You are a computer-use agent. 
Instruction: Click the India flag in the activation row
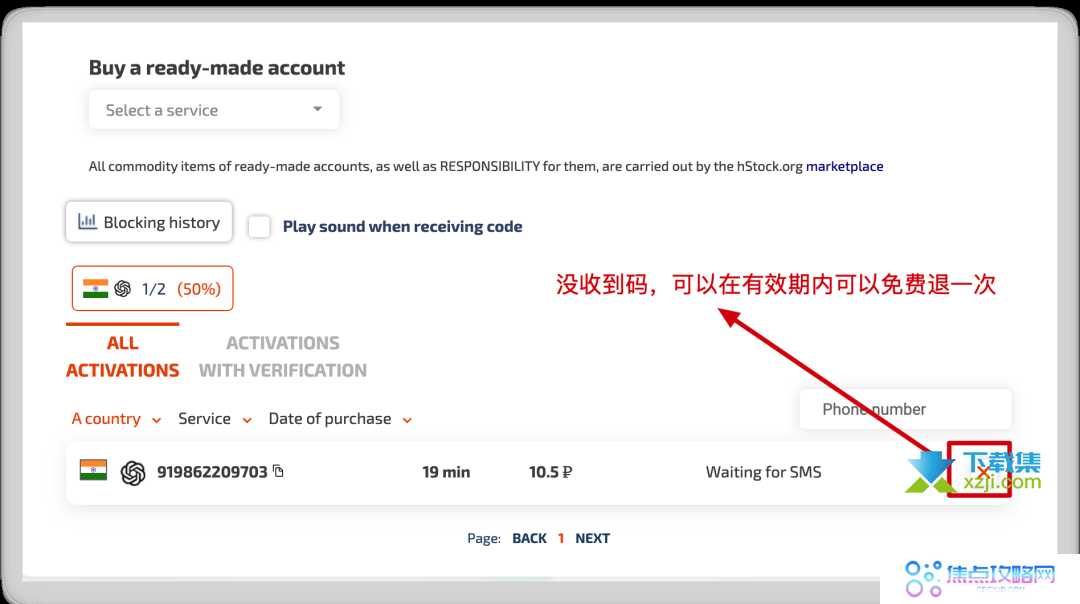coord(94,470)
